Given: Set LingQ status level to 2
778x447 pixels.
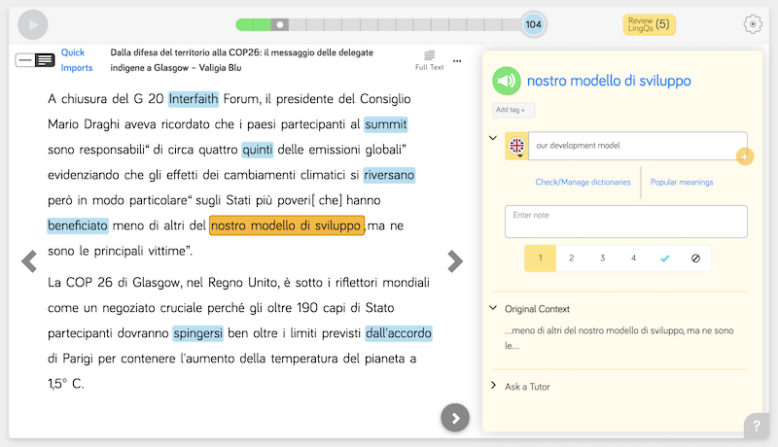Looking at the screenshot, I should [x=571, y=258].
